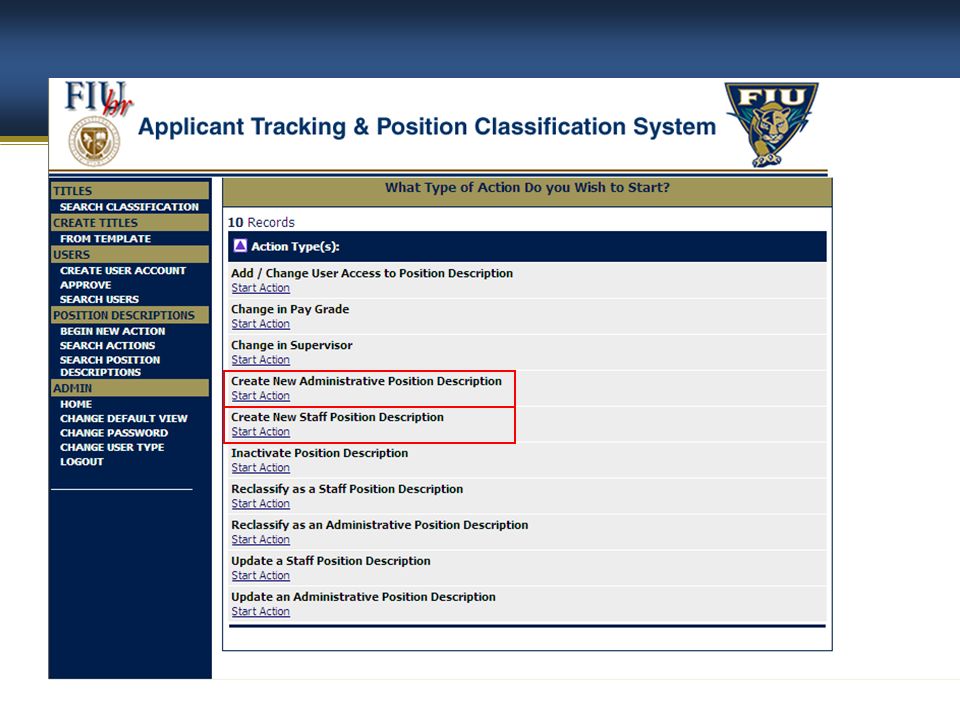Click the '10 Records' count text
The height and width of the screenshot is (720, 960).
[261, 222]
